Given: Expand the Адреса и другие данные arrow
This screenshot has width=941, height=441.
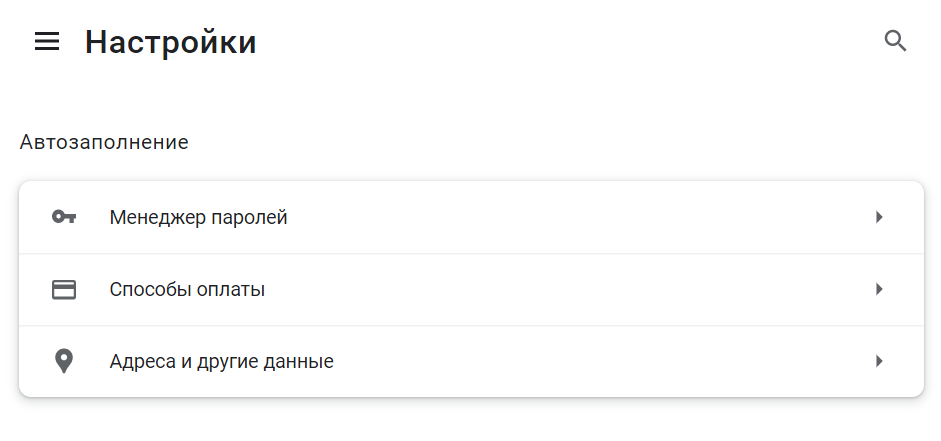Looking at the screenshot, I should [x=879, y=361].
